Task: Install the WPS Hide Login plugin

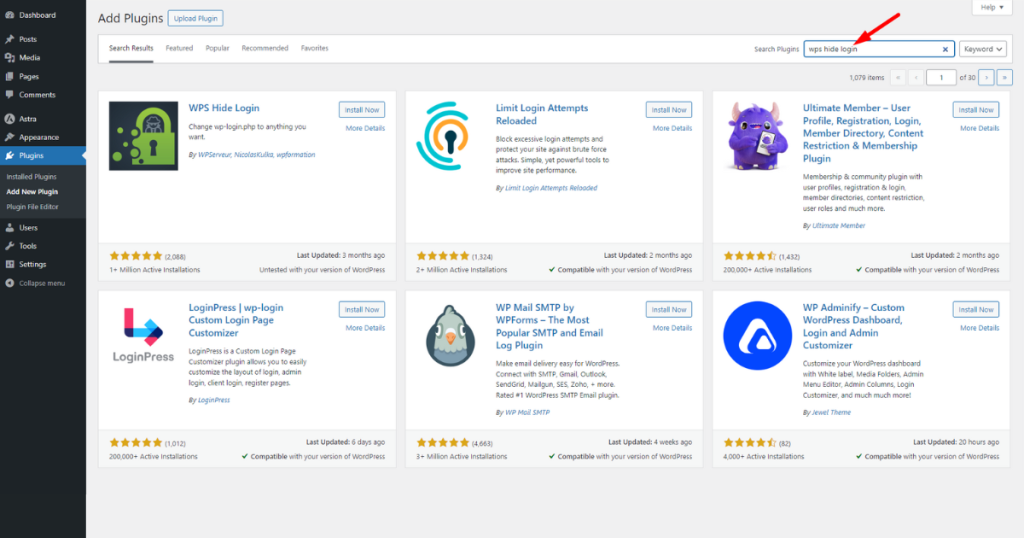Action: tap(362, 110)
